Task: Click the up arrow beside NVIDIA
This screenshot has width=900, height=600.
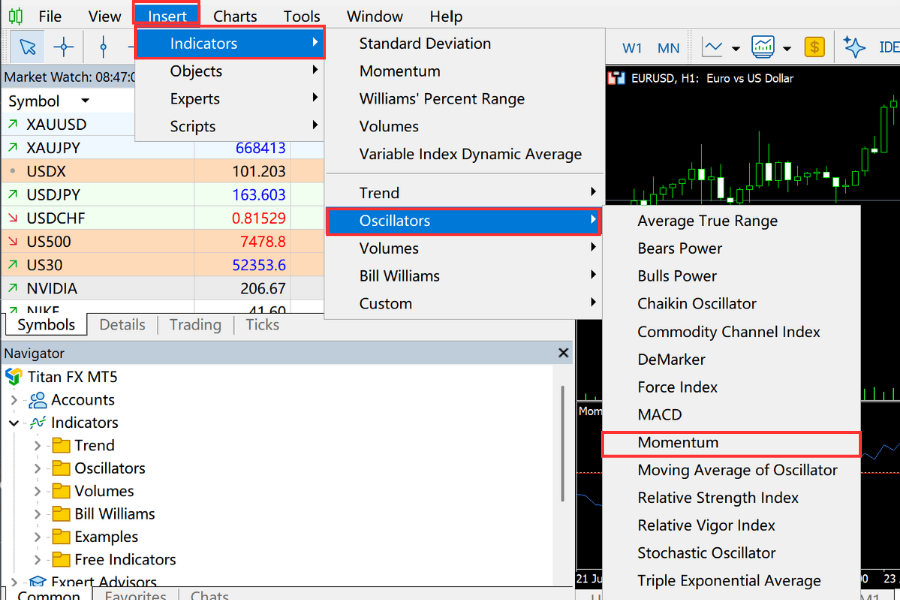Action: [x=13, y=288]
